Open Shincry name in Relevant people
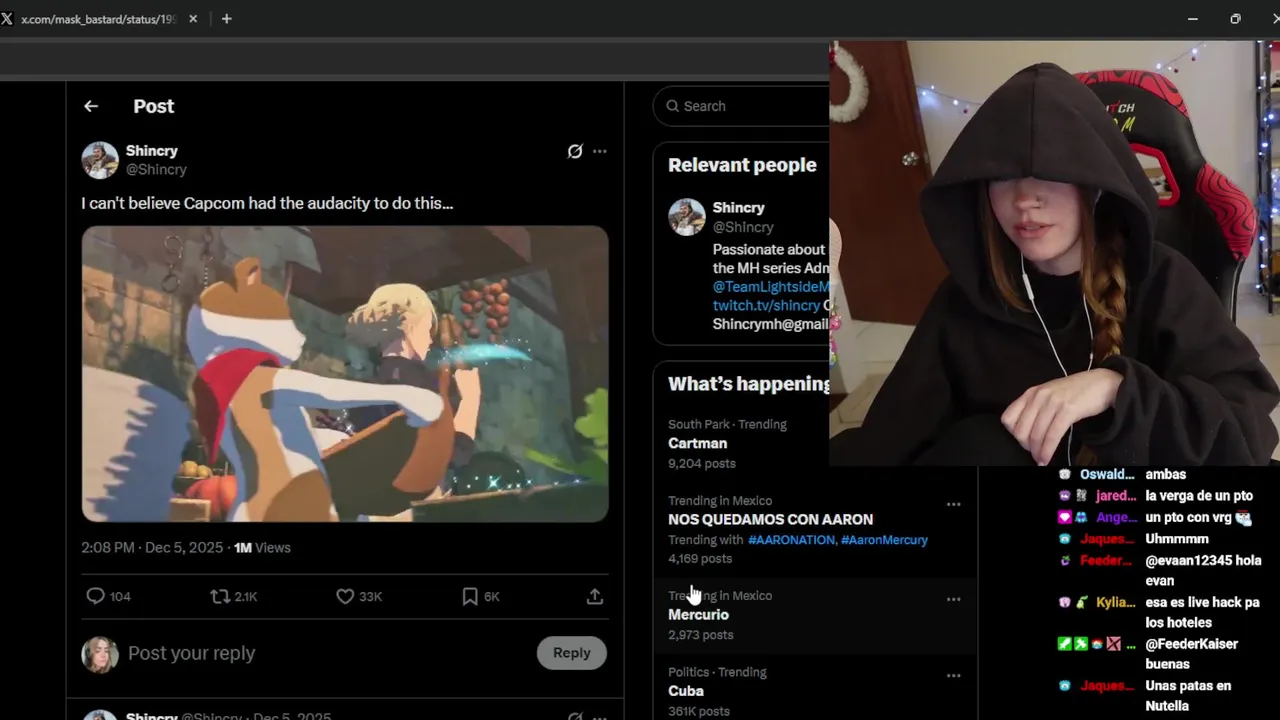The height and width of the screenshot is (720, 1280). click(739, 208)
